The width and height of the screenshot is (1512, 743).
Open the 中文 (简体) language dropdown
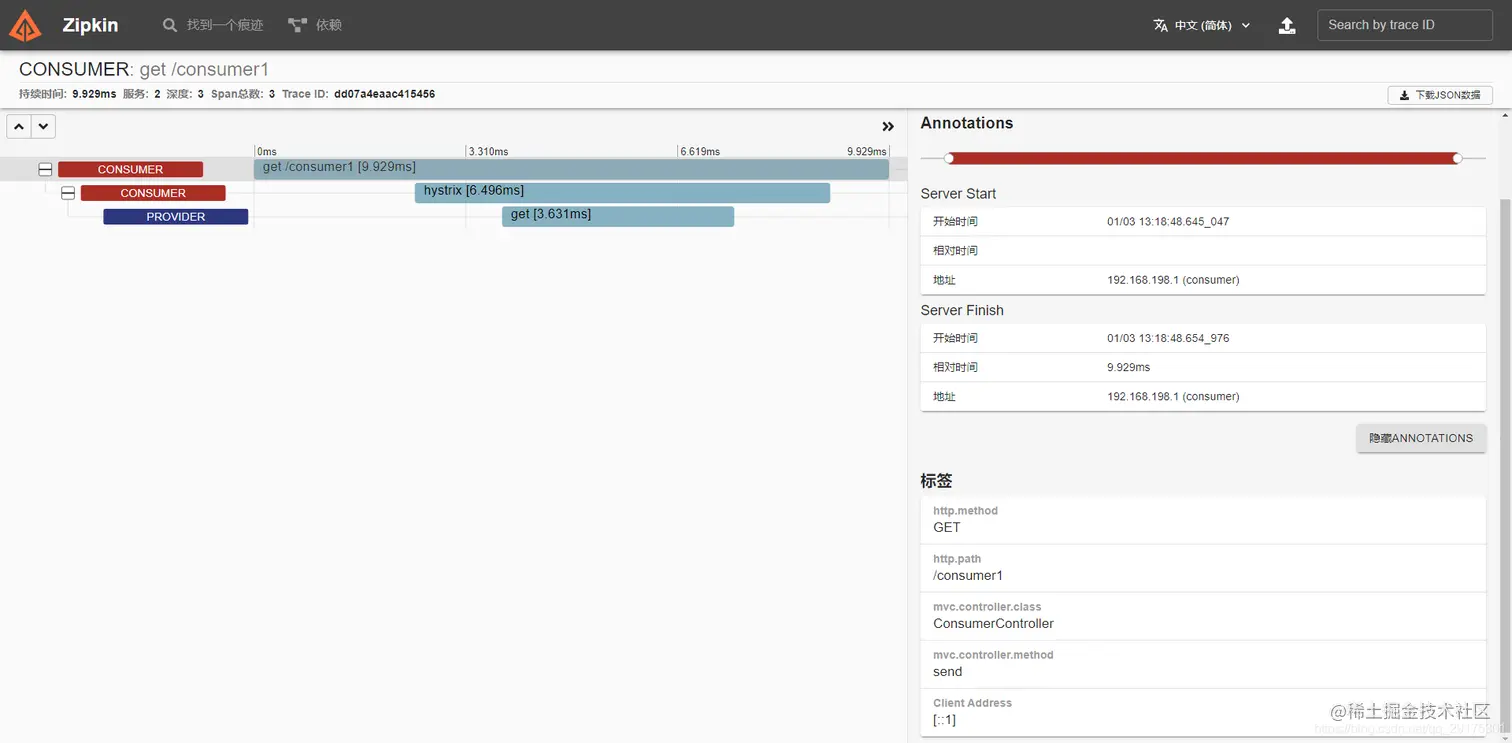[x=1202, y=25]
